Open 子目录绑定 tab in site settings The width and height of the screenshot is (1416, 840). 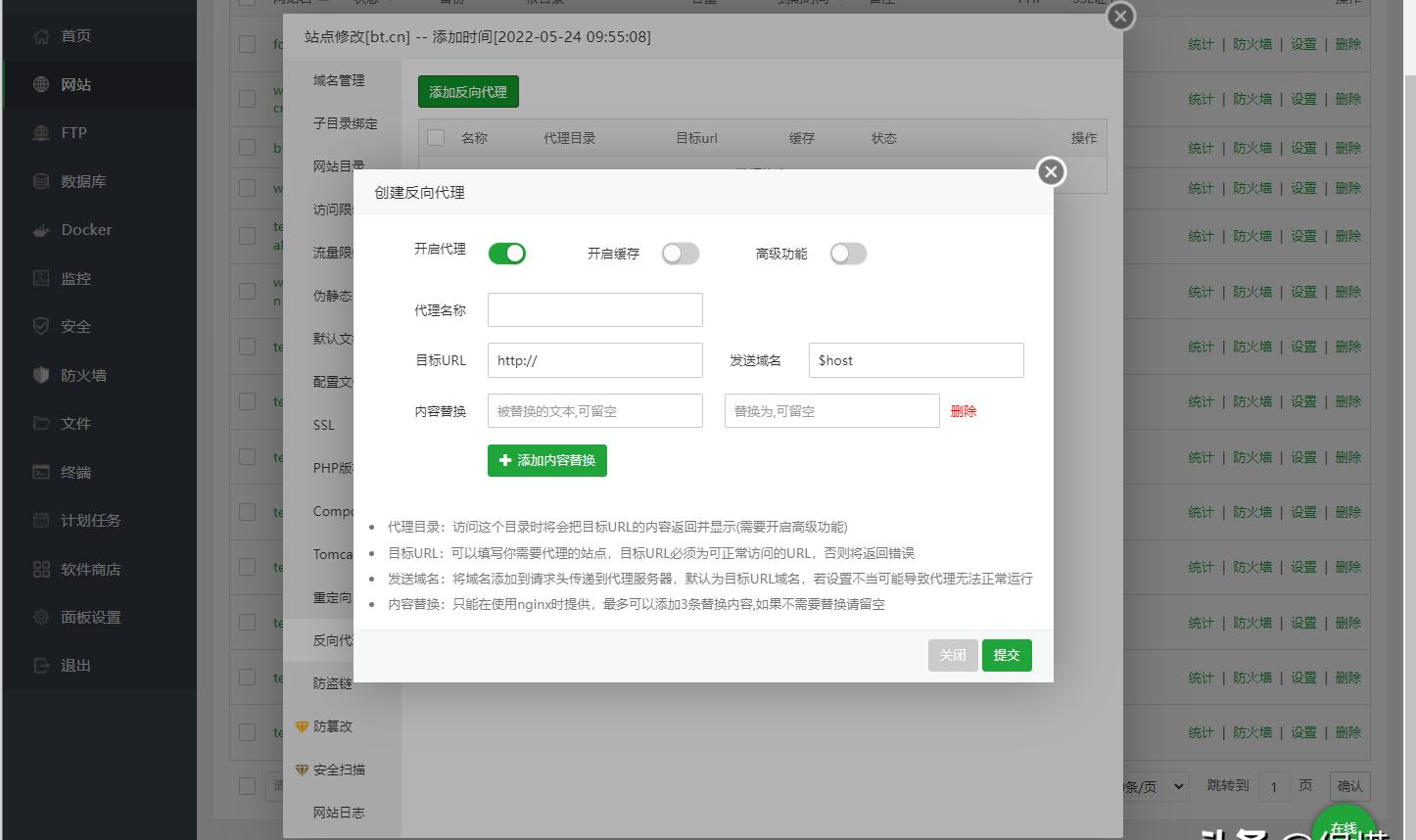pos(345,123)
